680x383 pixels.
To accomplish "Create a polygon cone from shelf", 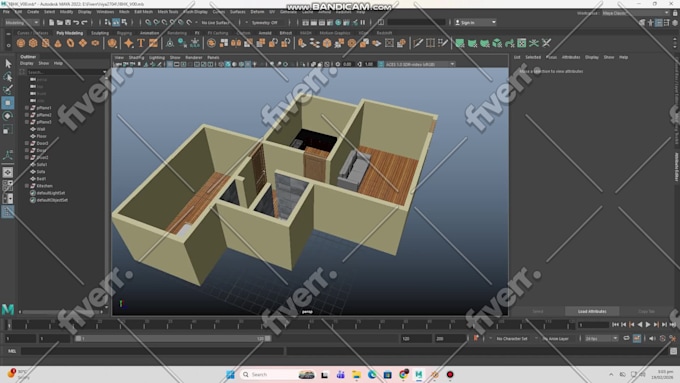I will point(58,43).
